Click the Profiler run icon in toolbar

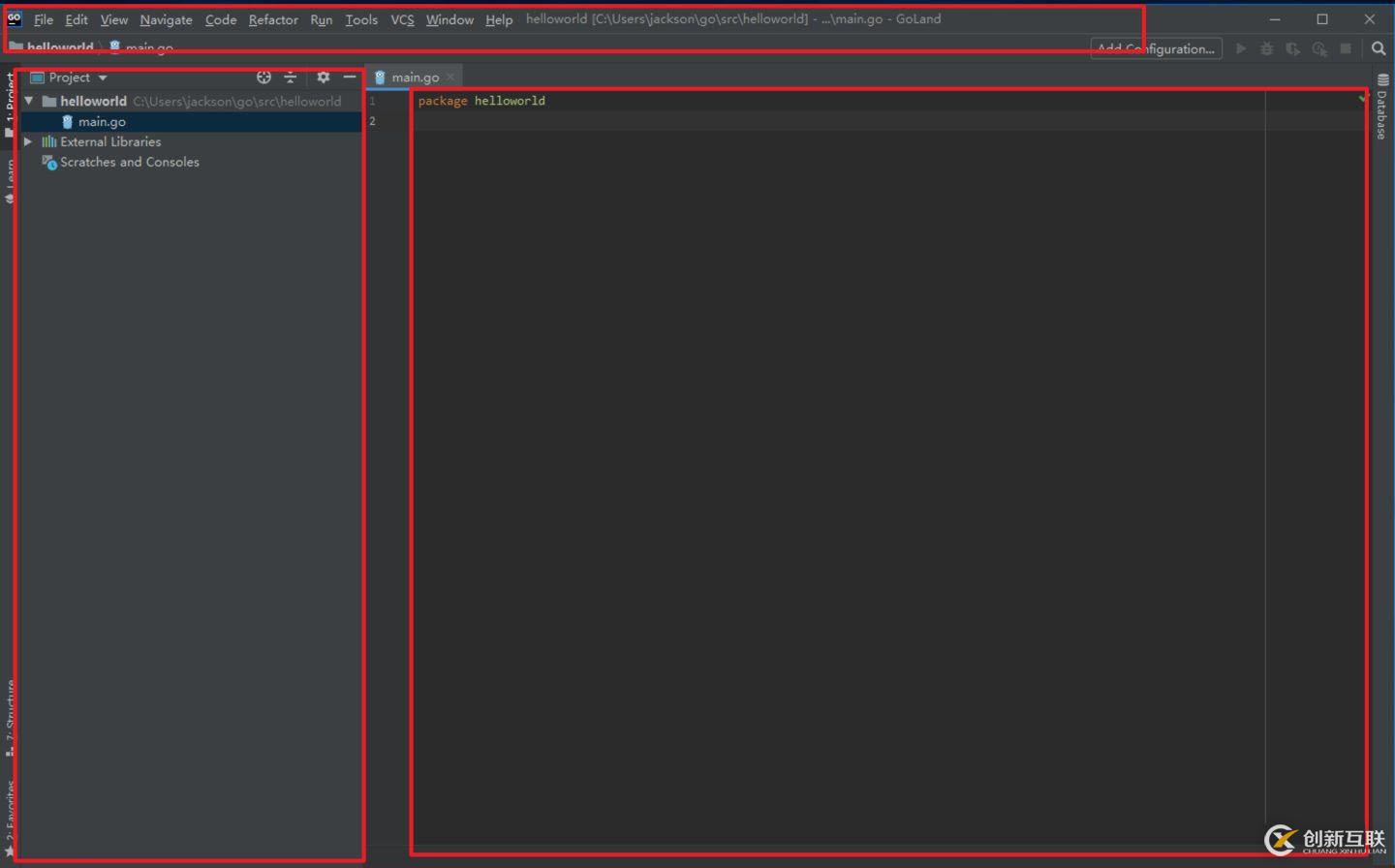pyautogui.click(x=1319, y=48)
